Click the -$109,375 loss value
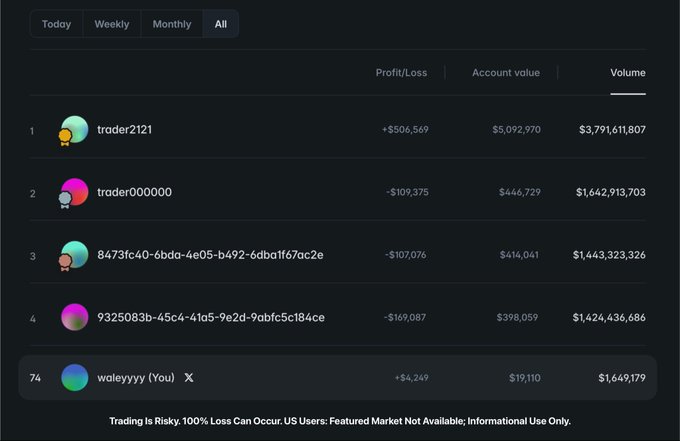The width and height of the screenshot is (680, 441). (x=407, y=192)
